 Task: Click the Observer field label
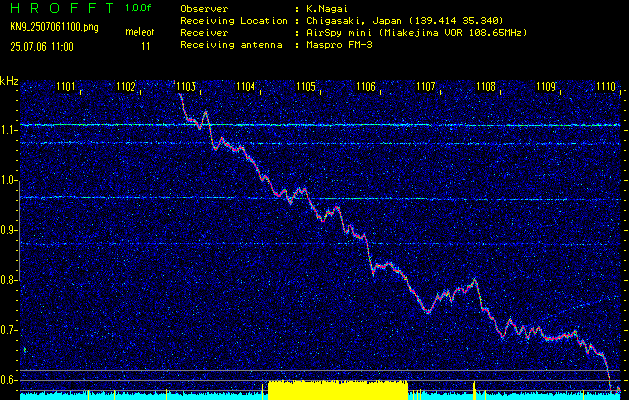(204, 9)
